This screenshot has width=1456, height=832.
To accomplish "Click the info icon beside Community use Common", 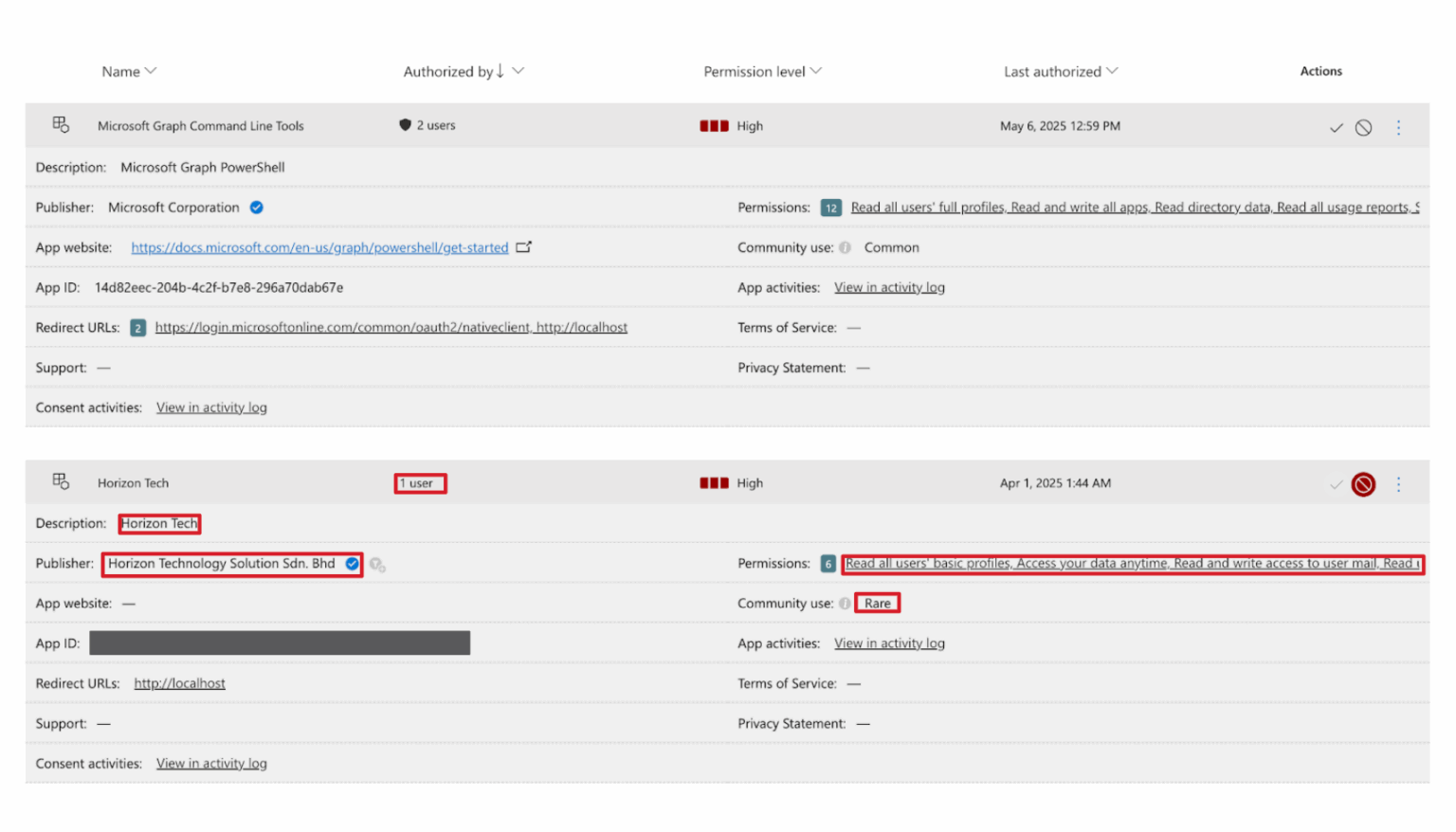I will point(844,247).
